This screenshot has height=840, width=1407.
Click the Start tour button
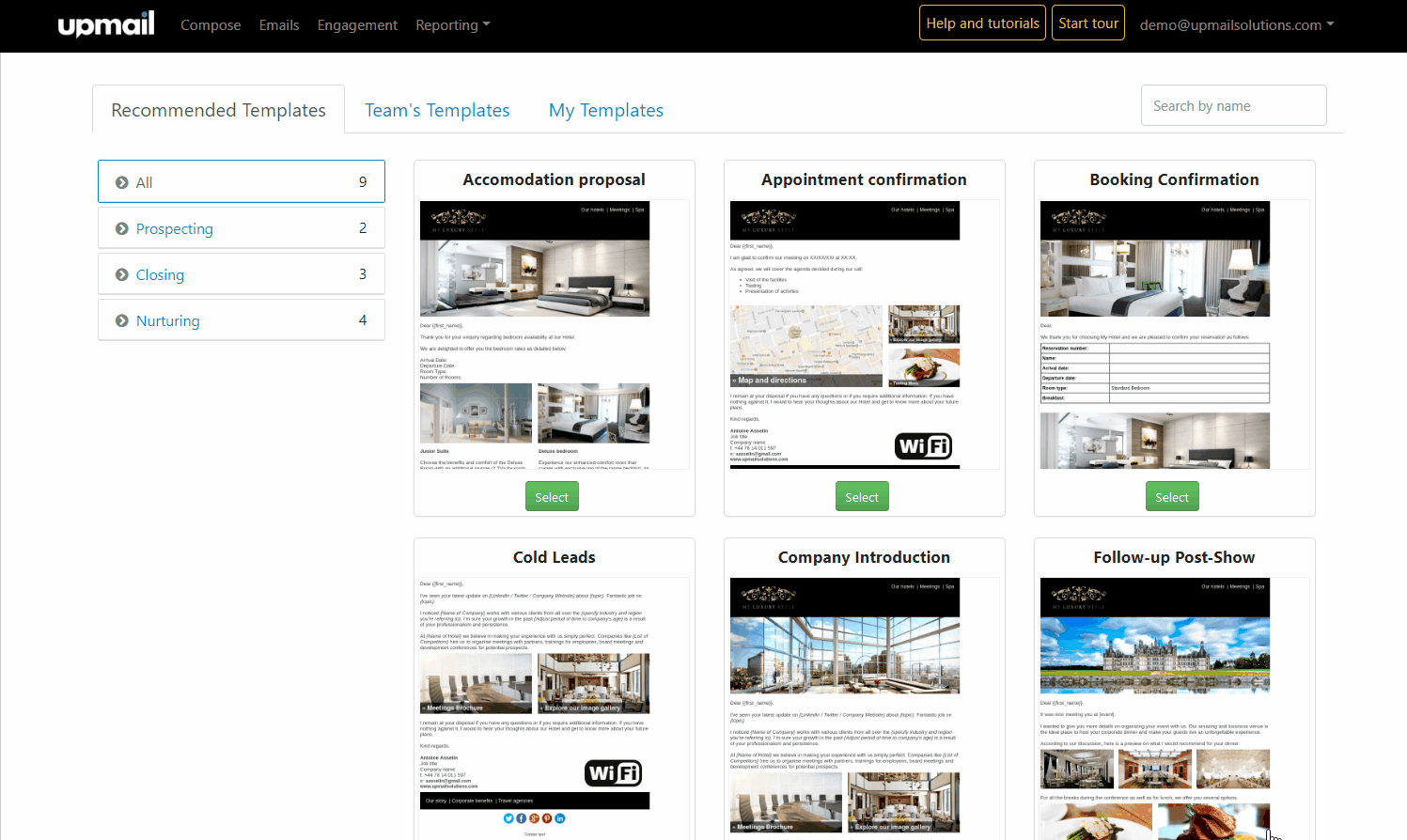[x=1088, y=23]
